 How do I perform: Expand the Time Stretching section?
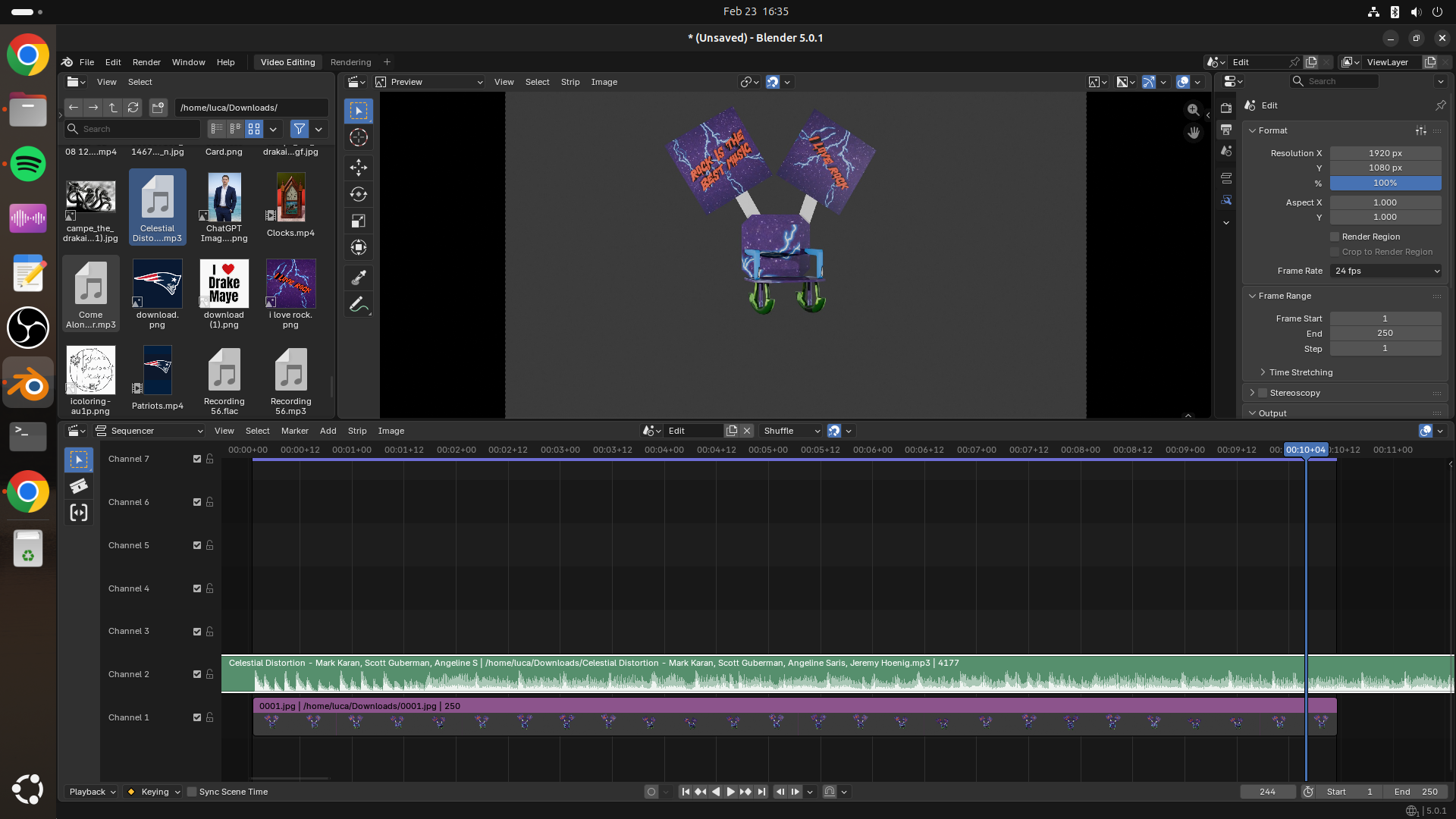[1300, 372]
